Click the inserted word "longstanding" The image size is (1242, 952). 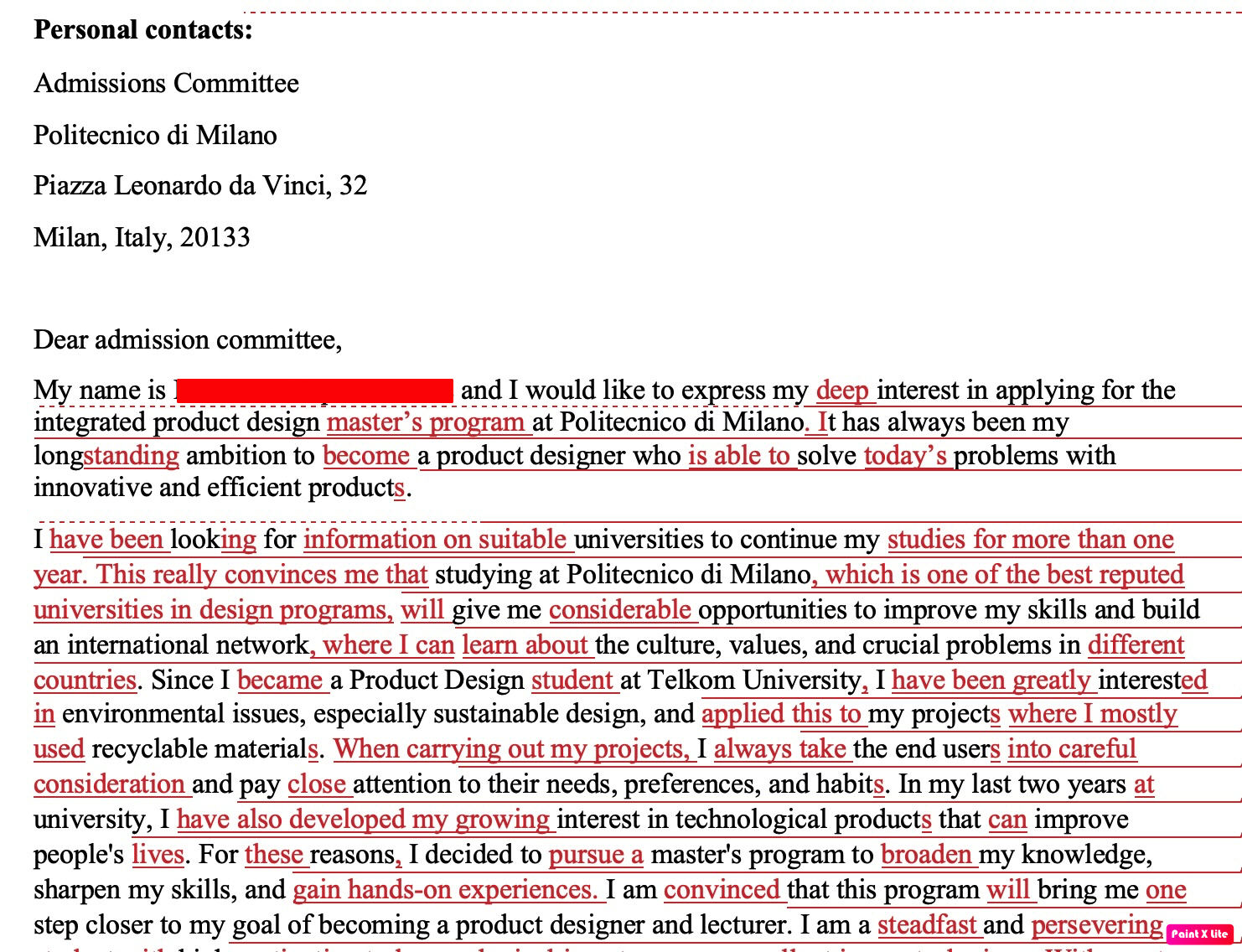click(x=106, y=455)
